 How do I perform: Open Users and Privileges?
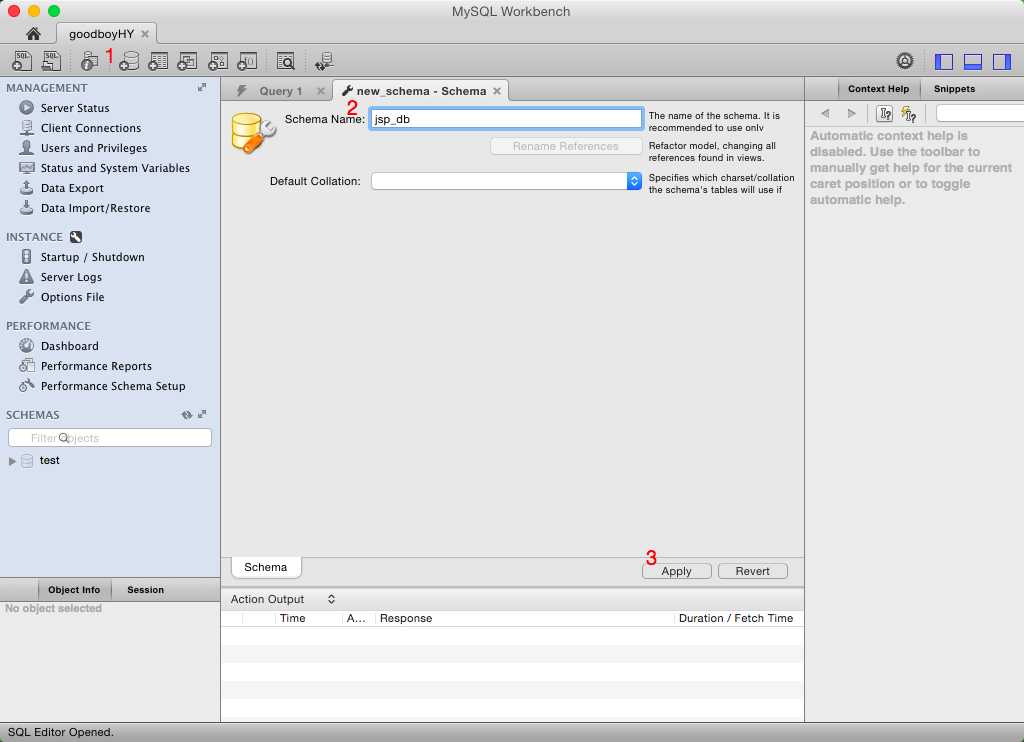[94, 148]
